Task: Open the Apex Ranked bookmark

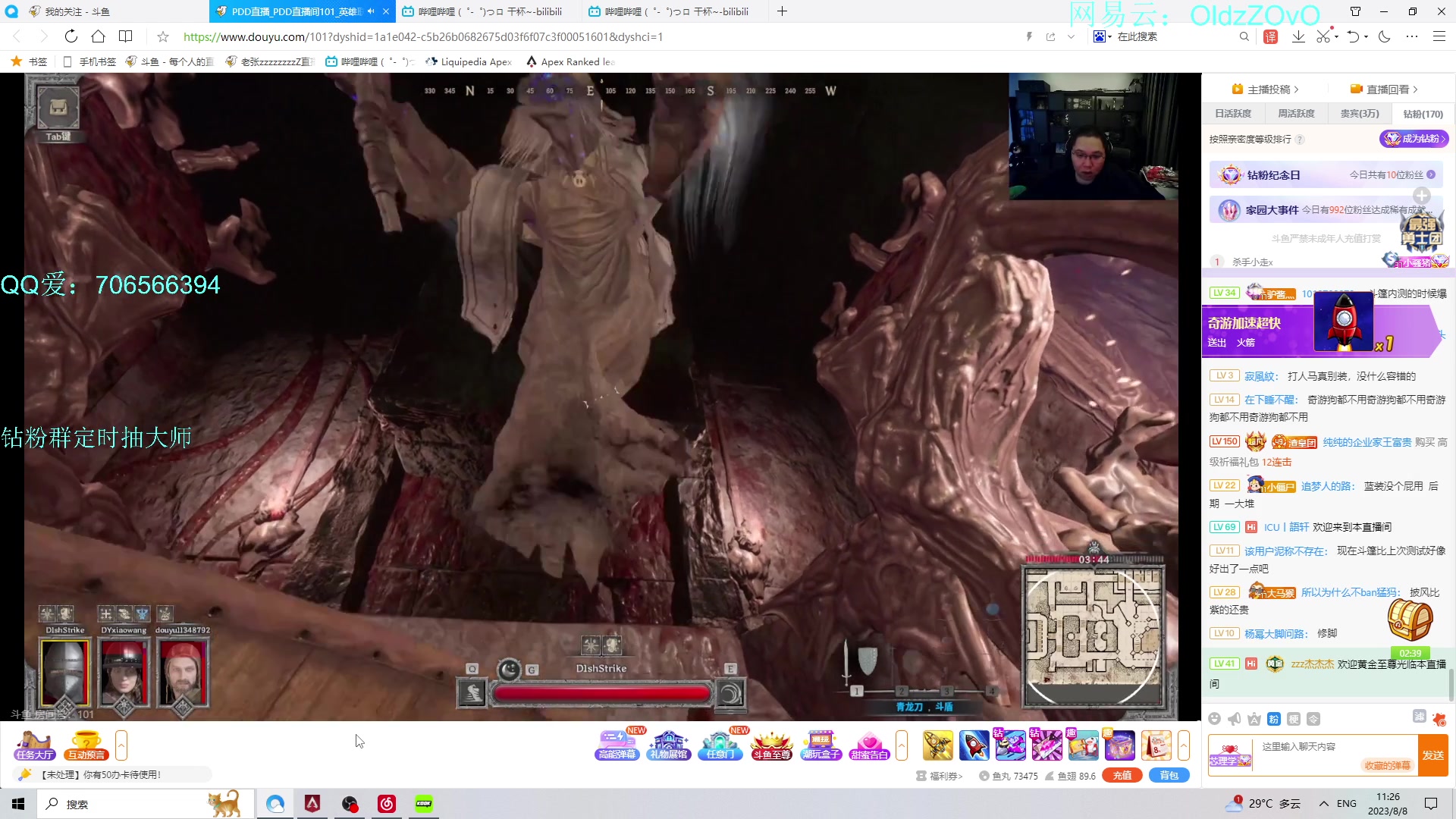Action: pos(570,61)
